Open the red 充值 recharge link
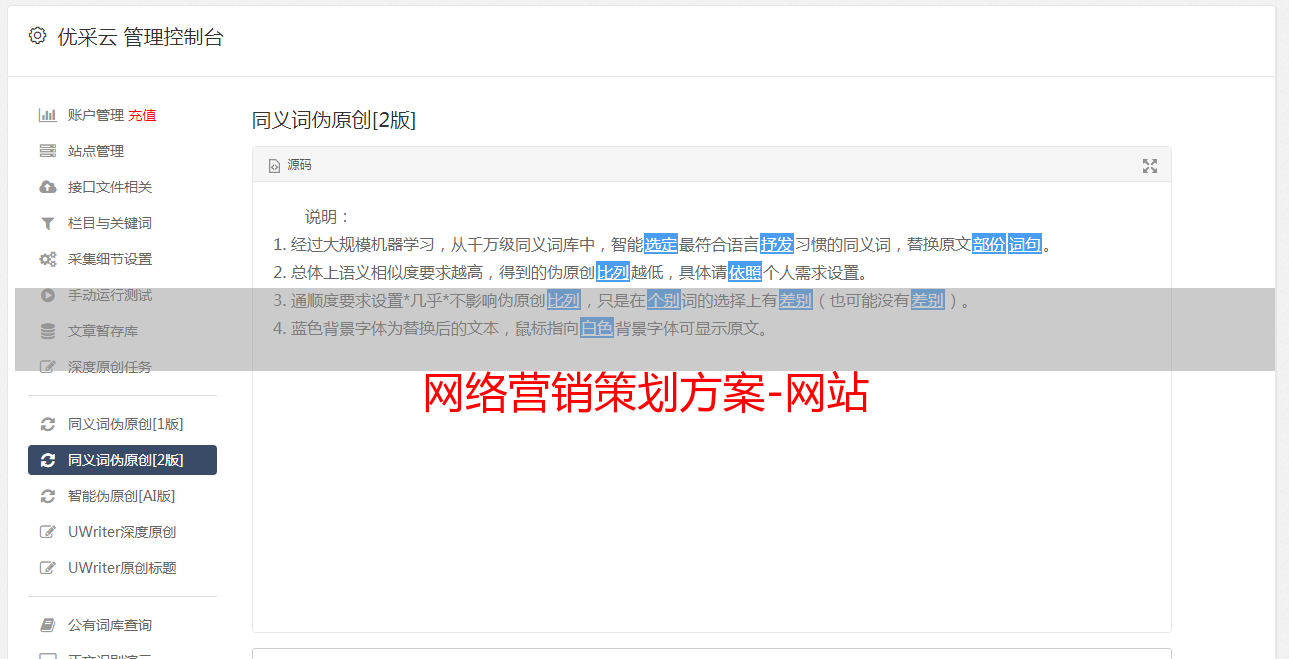The height and width of the screenshot is (659, 1289). click(x=142, y=115)
